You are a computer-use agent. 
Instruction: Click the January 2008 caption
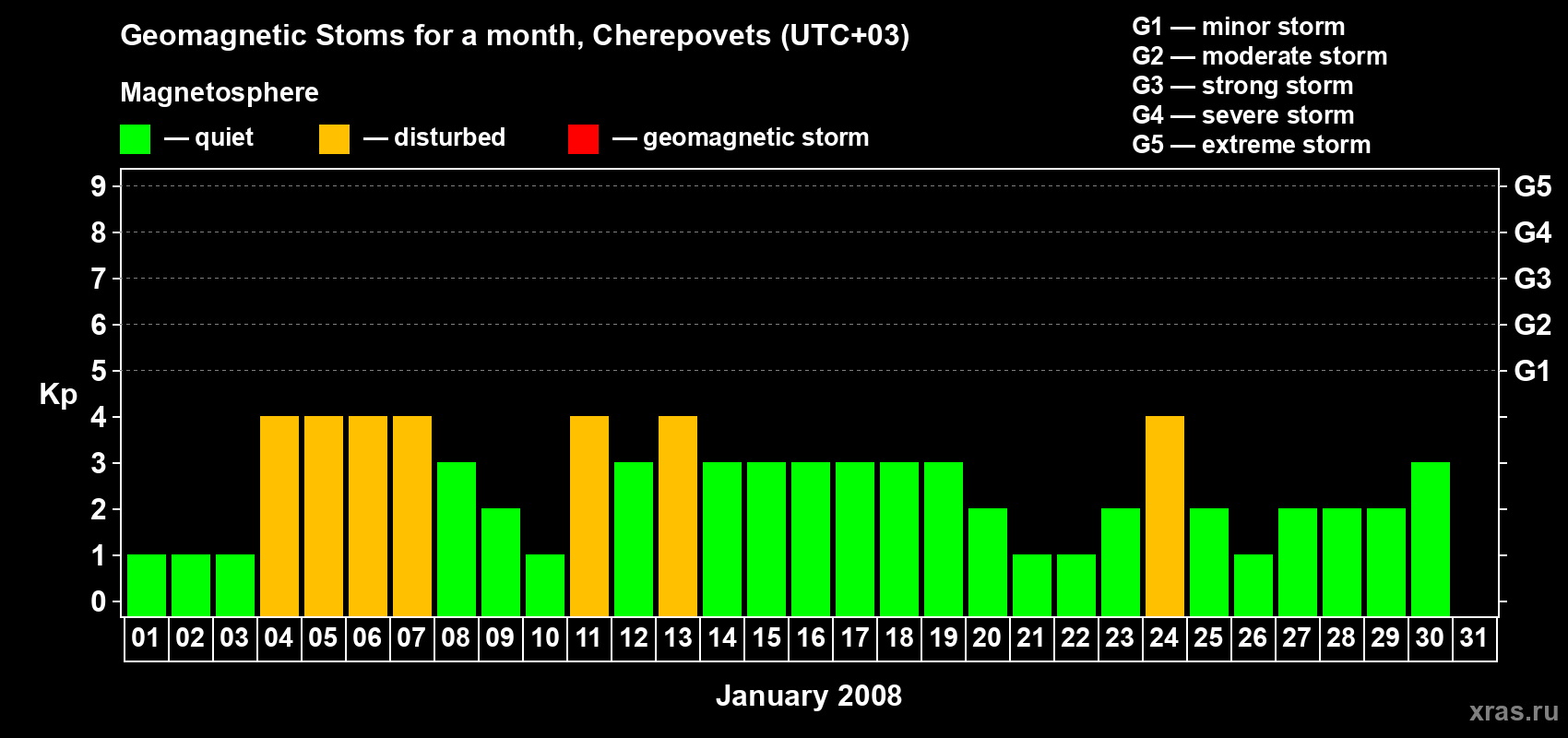pyautogui.click(x=808, y=696)
